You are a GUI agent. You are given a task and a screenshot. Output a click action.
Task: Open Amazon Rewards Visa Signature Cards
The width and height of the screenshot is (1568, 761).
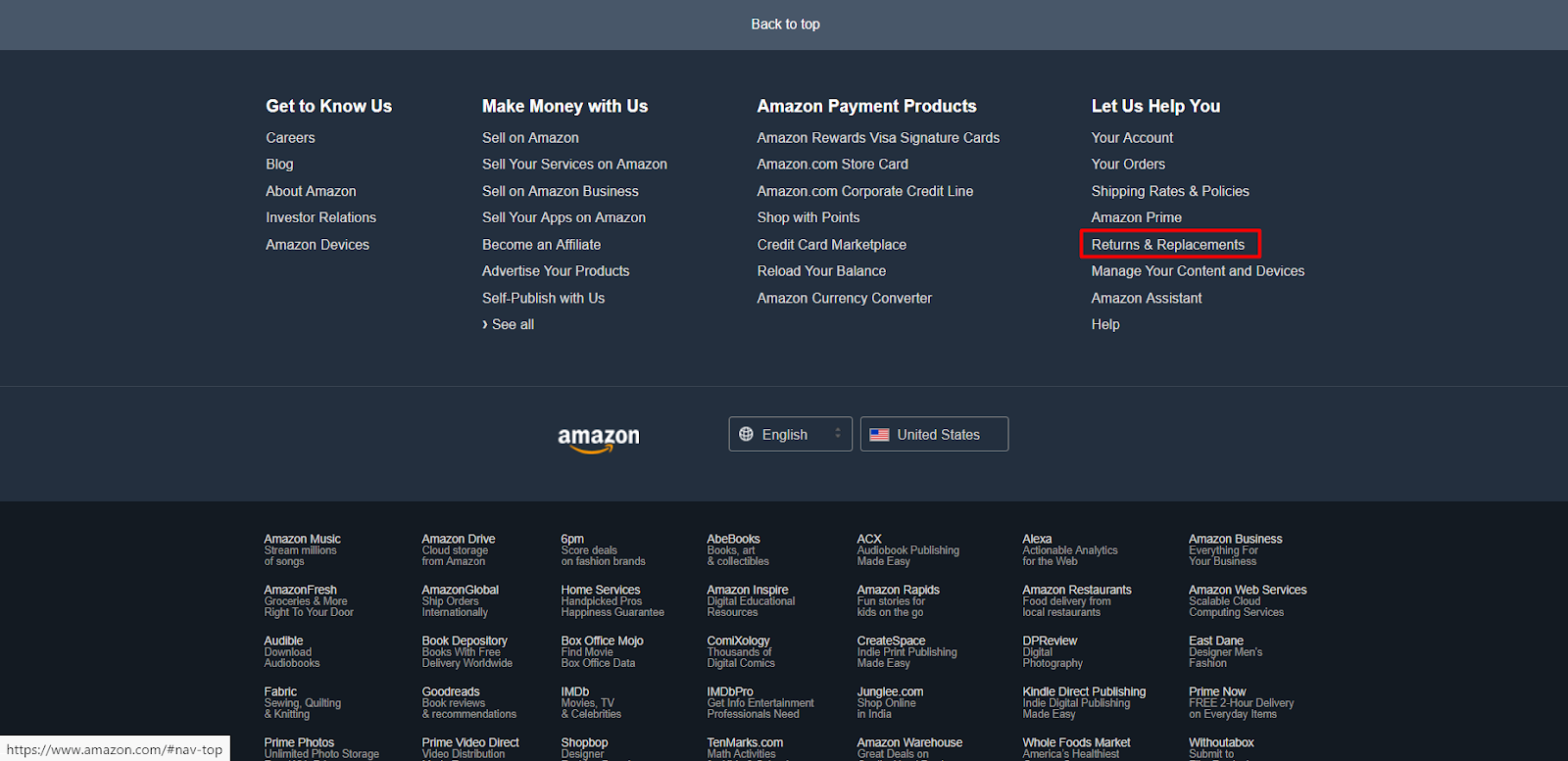pos(878,138)
